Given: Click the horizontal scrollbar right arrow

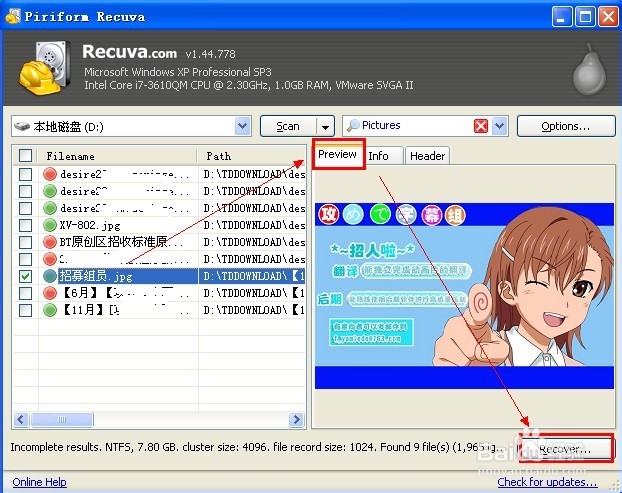Looking at the screenshot, I should (296, 419).
